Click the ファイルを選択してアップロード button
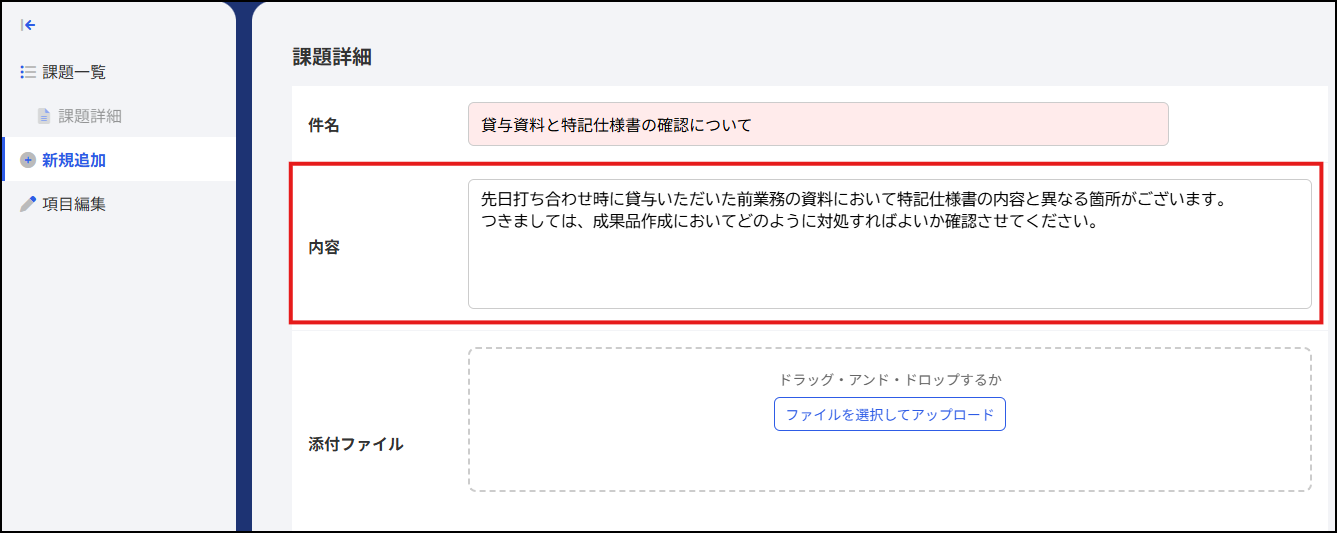This screenshot has width=1337, height=533. 889,414
